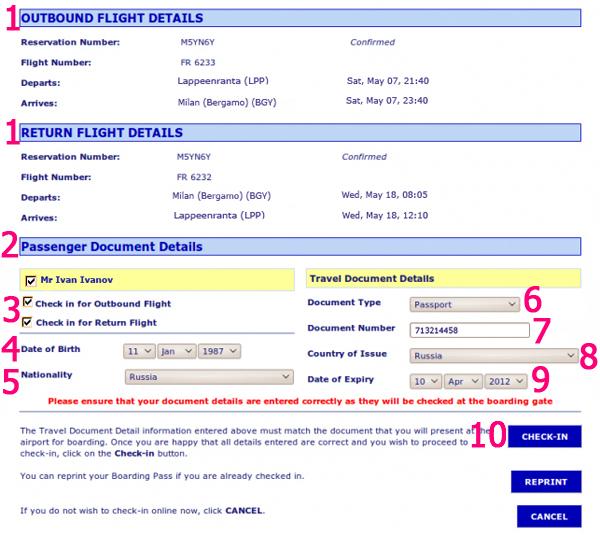Click outbound flight number FR 6233
The image size is (600, 535).
198,62
